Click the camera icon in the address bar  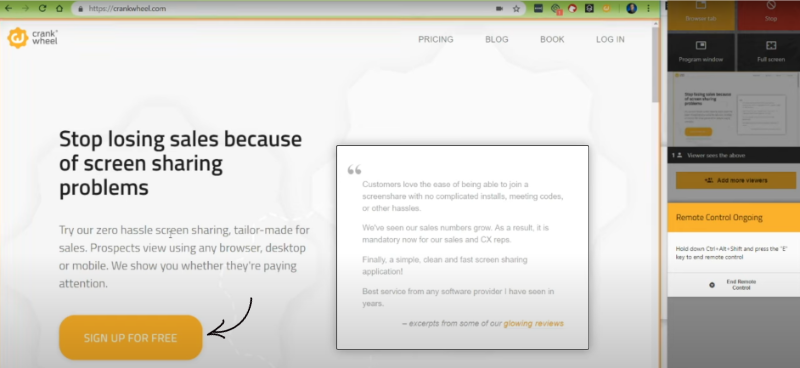(x=499, y=9)
